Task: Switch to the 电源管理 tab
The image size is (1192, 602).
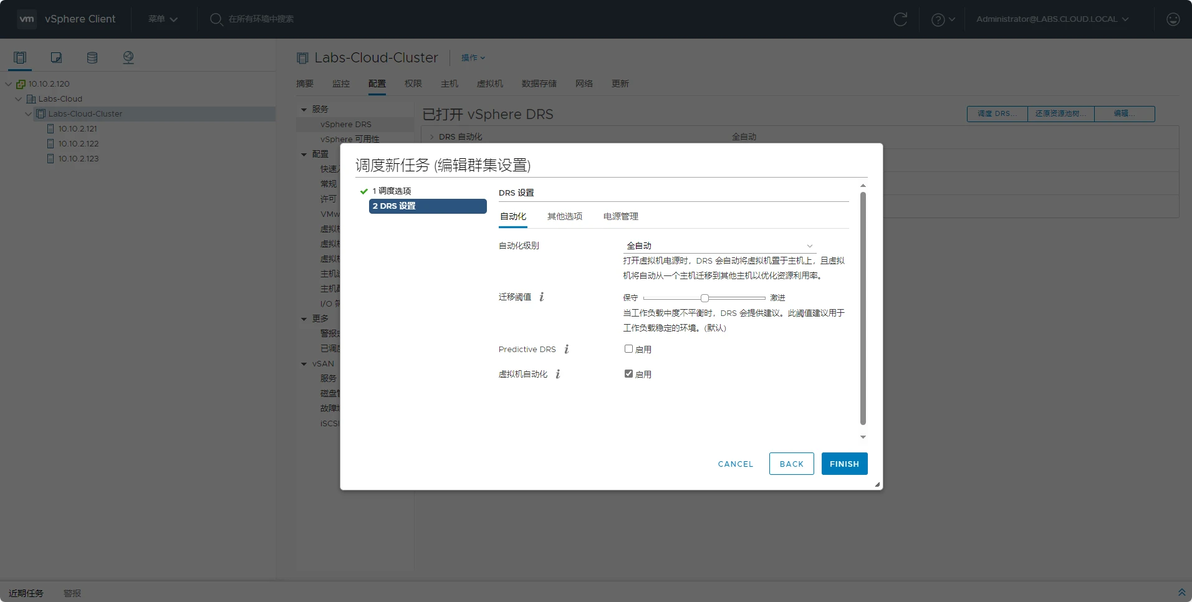Action: point(620,217)
